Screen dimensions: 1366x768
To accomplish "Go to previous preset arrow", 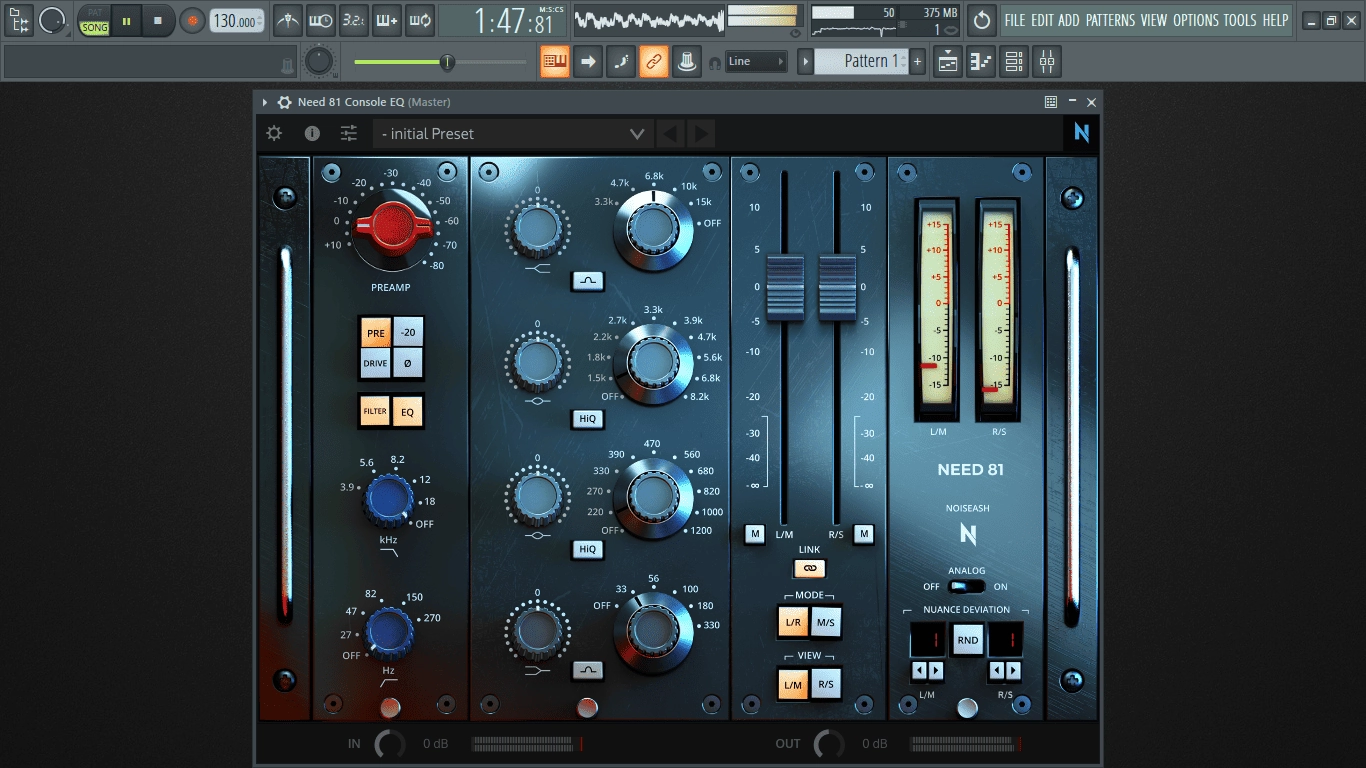I will [670, 134].
